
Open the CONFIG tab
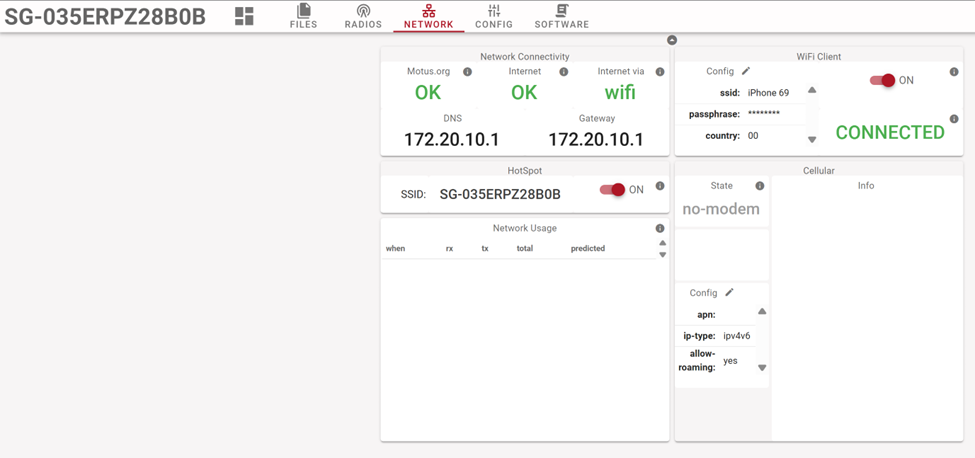(x=493, y=16)
